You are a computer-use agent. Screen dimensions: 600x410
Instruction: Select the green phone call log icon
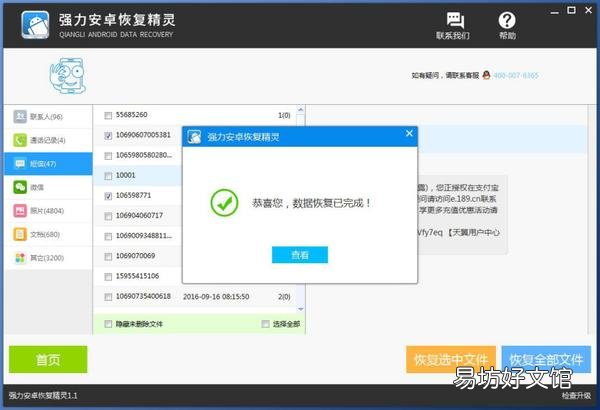pos(20,140)
